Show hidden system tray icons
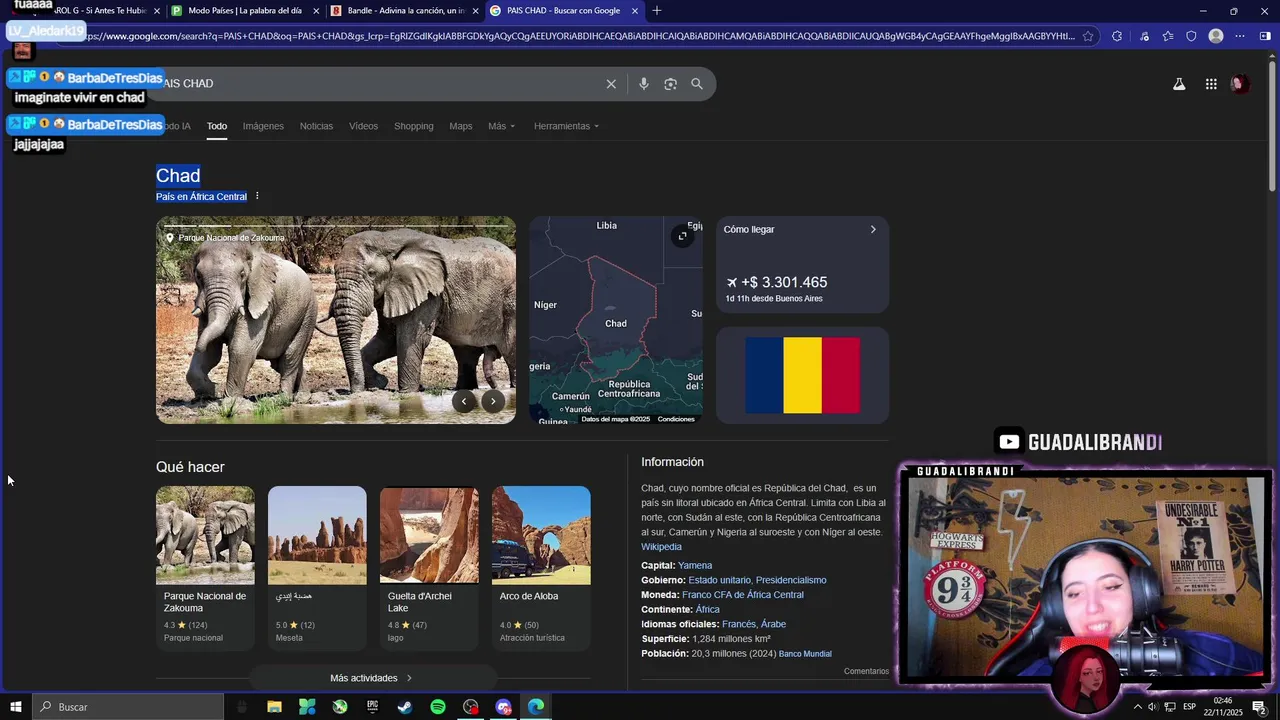 [1137, 707]
